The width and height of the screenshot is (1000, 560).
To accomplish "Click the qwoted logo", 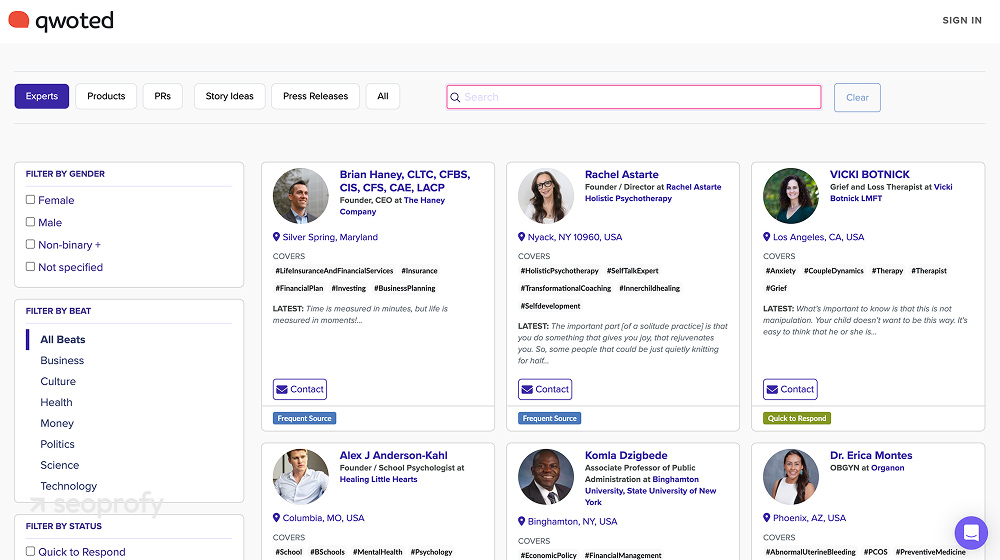I will tap(61, 21).
